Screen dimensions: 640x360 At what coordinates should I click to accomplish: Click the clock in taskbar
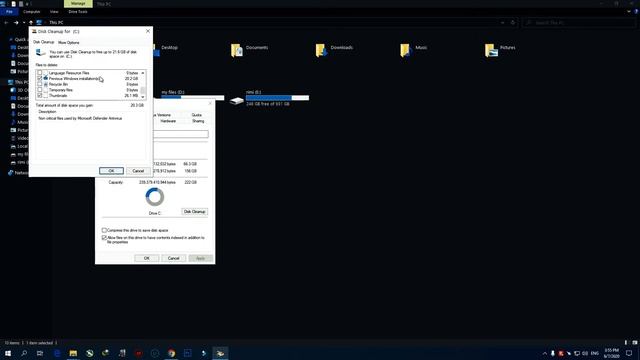611,353
